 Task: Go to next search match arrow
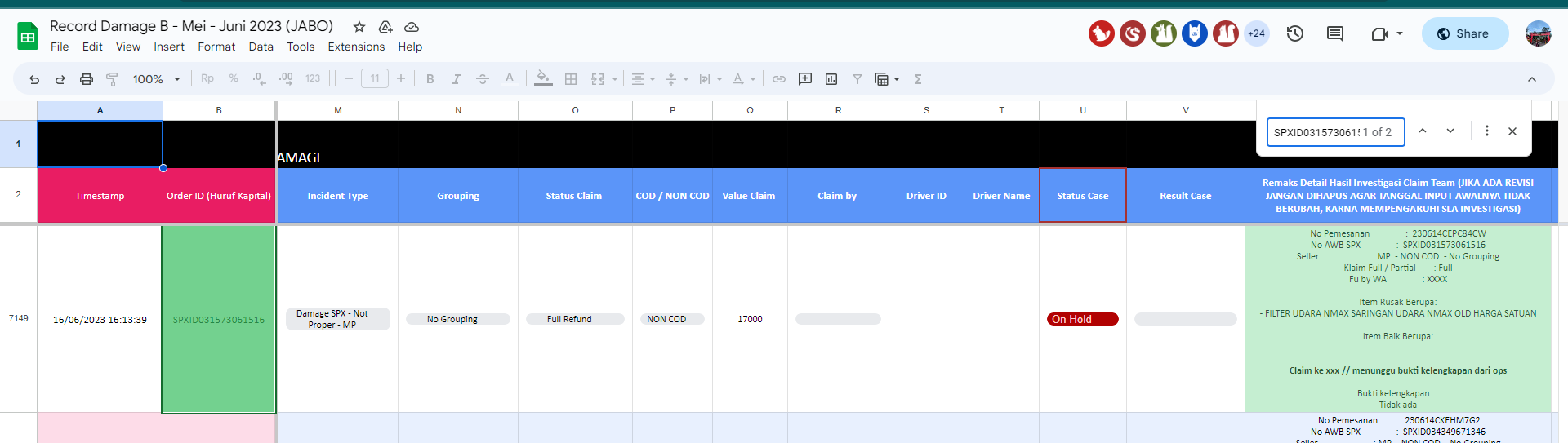click(1450, 131)
